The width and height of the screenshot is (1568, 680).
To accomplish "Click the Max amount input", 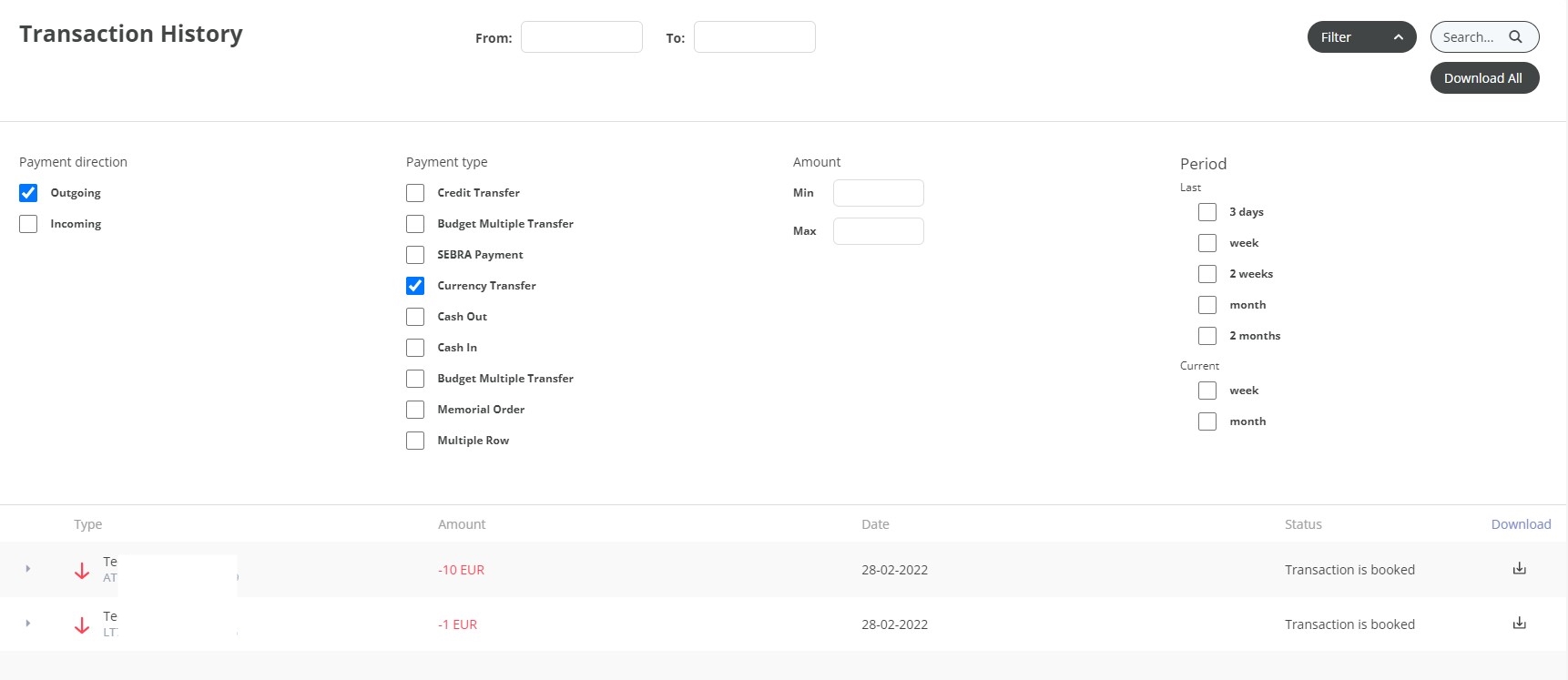I will 879,231.
